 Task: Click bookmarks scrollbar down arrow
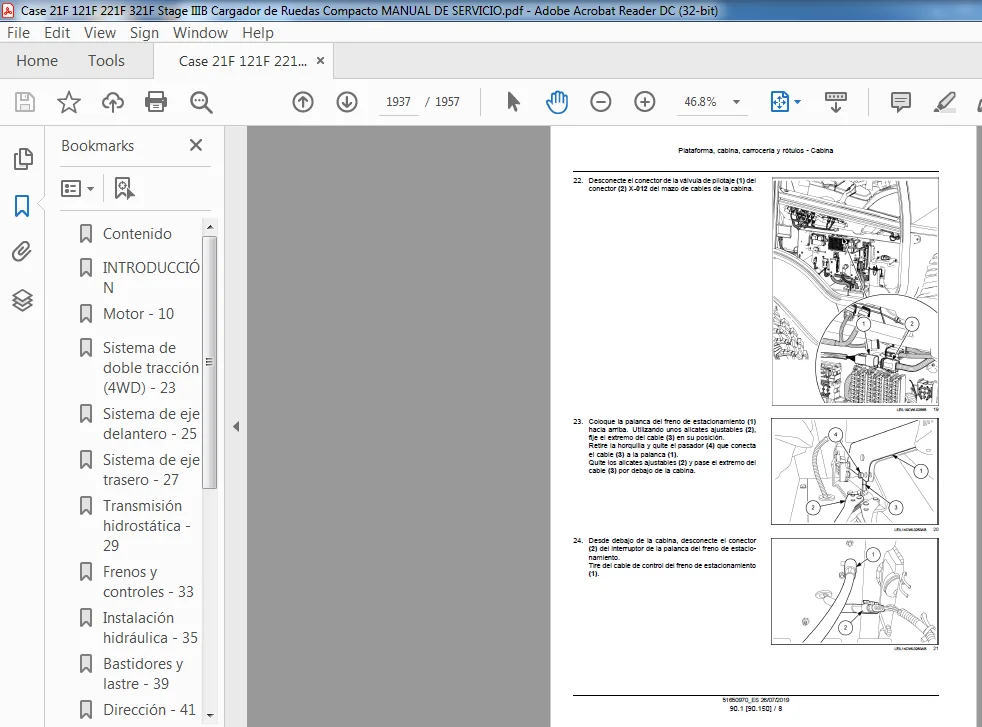(210, 715)
